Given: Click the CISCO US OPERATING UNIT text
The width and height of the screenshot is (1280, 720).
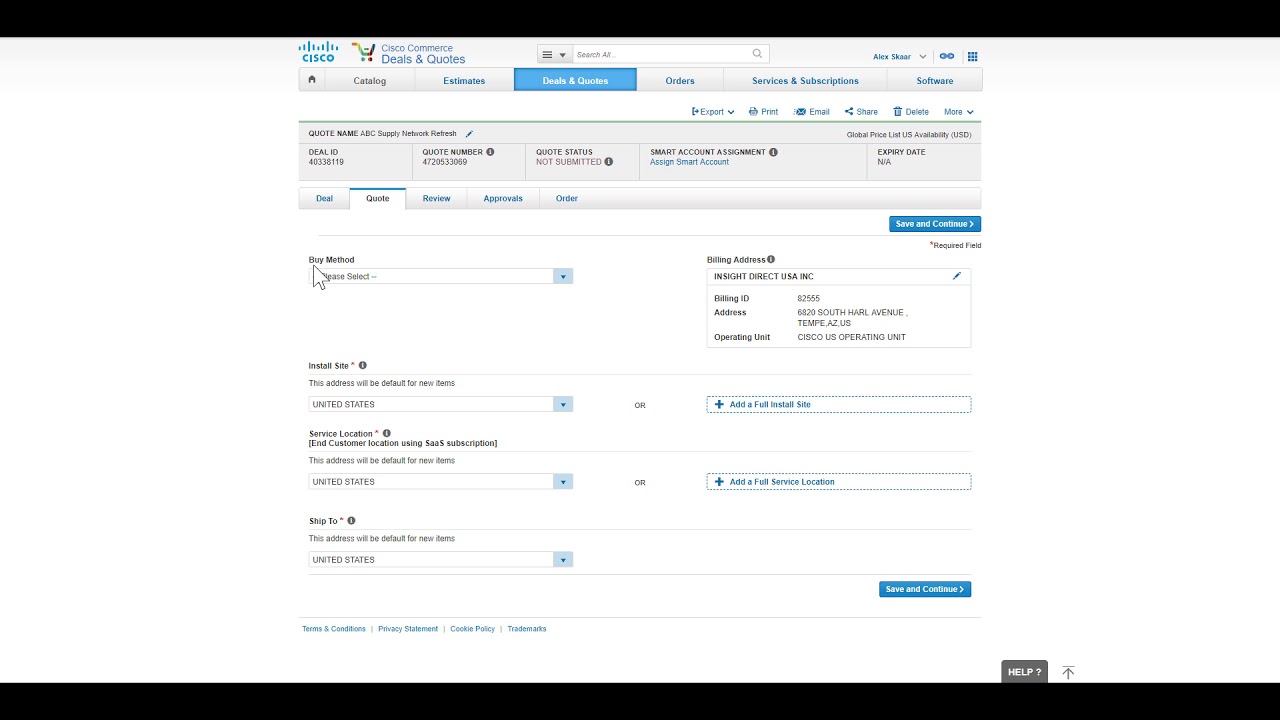Looking at the screenshot, I should click(851, 337).
